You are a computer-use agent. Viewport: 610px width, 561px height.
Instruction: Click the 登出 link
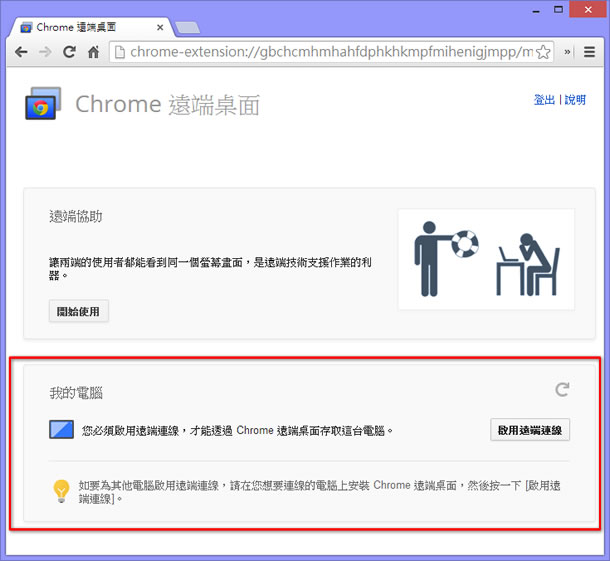[x=544, y=100]
